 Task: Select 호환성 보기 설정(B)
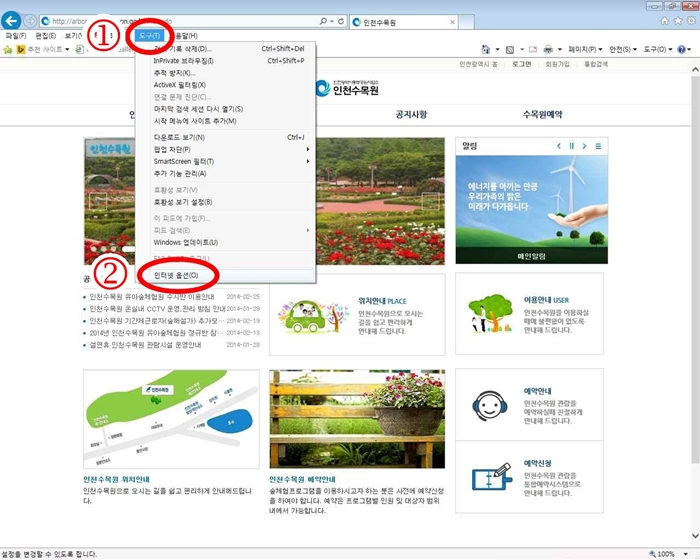coord(225,202)
